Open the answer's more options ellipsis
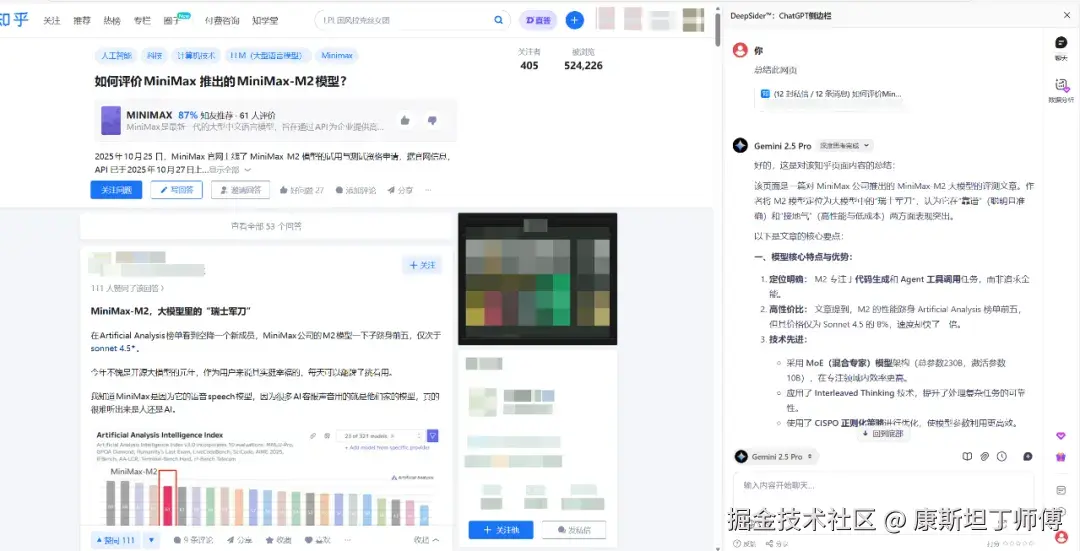The image size is (1080, 551). click(348, 540)
